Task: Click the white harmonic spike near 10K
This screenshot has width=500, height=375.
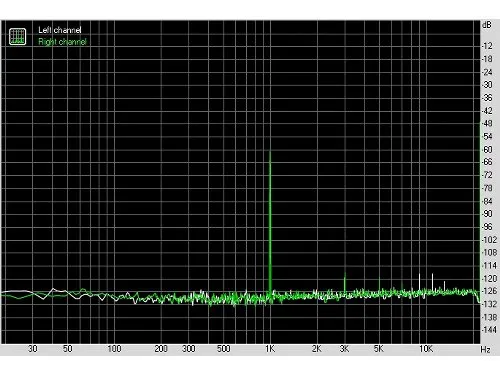Action: tap(419, 283)
